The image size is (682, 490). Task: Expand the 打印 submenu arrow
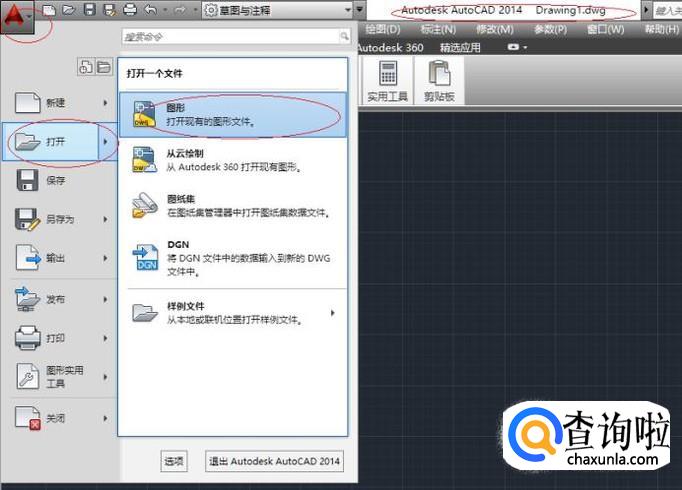pyautogui.click(x=105, y=338)
